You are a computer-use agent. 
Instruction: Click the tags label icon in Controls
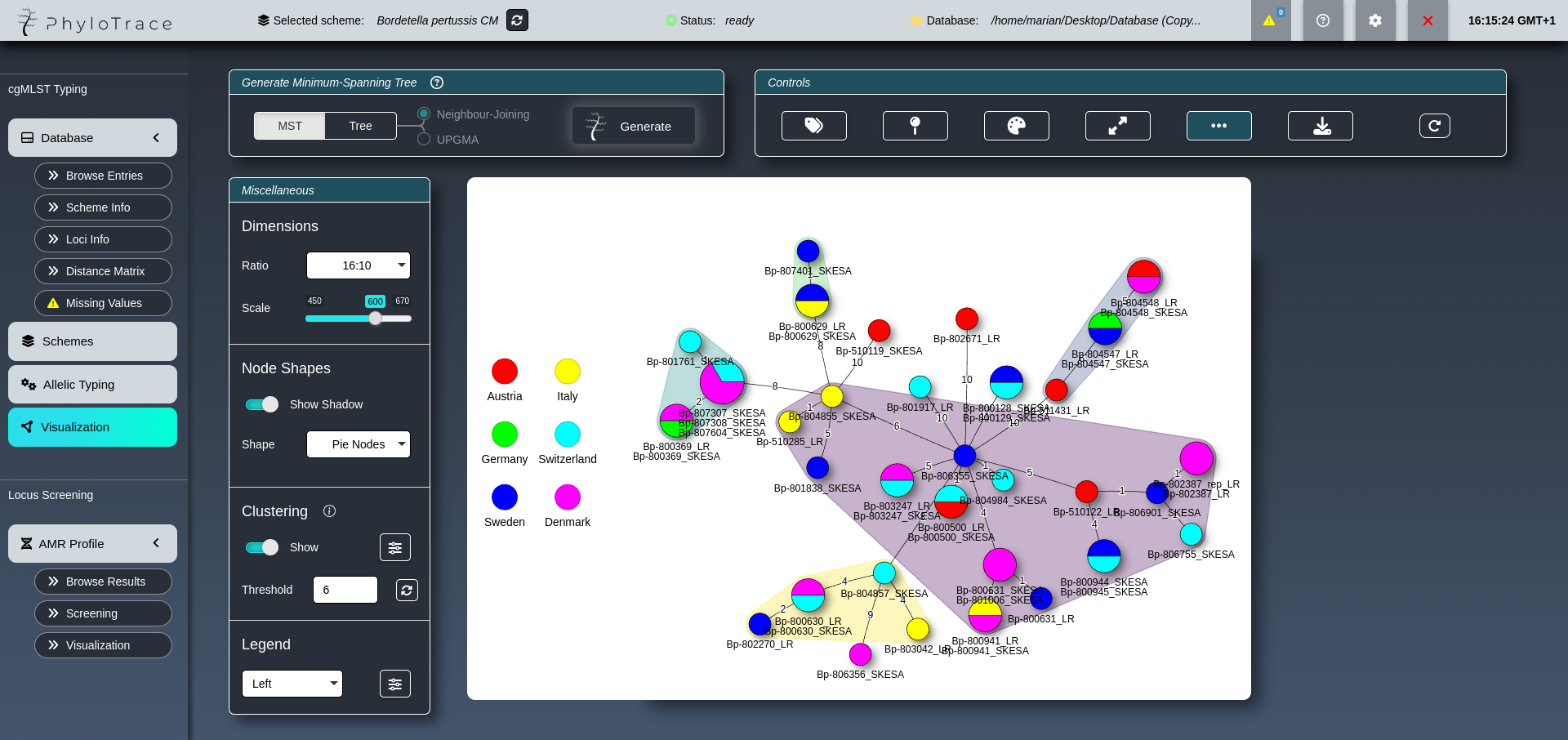tap(813, 126)
